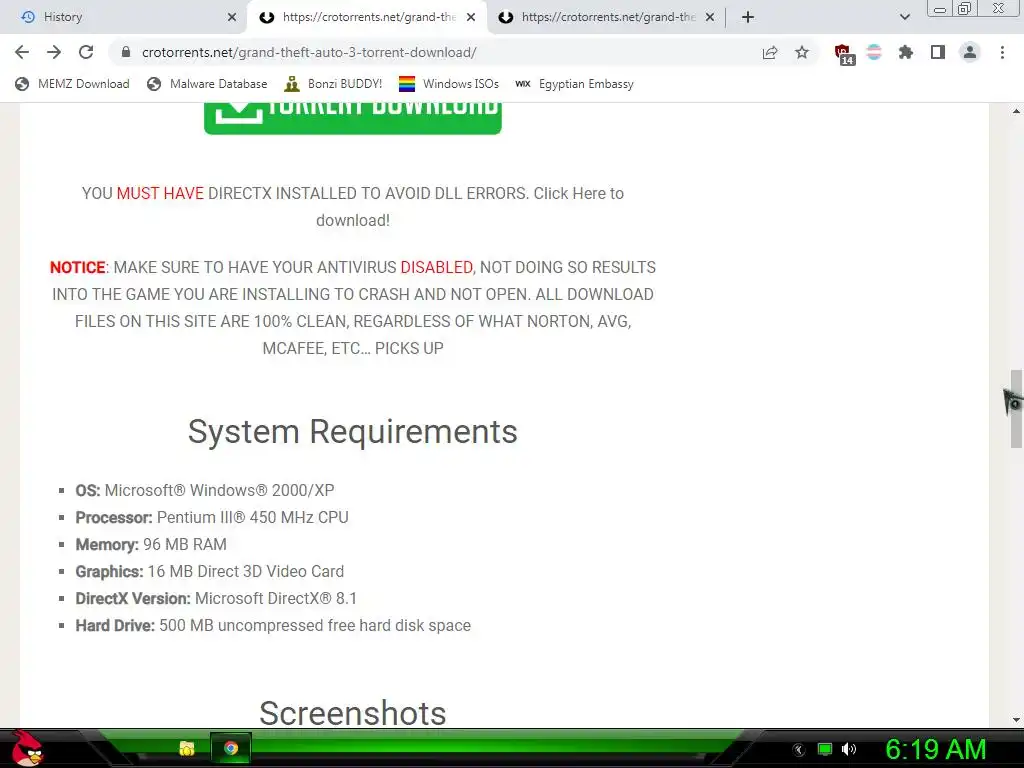Click the OS: Microsoft Windows 2000/XP line

pyautogui.click(x=205, y=490)
